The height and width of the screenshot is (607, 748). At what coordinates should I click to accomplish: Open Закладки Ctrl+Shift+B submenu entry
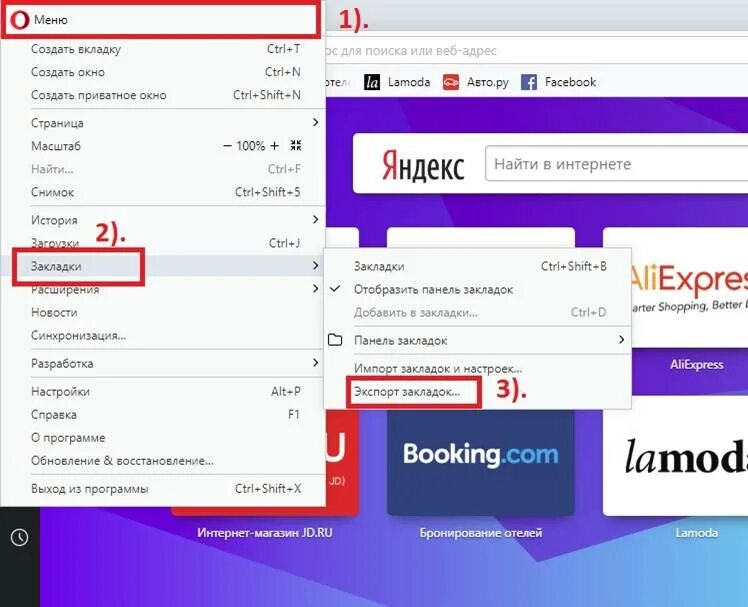(477, 266)
